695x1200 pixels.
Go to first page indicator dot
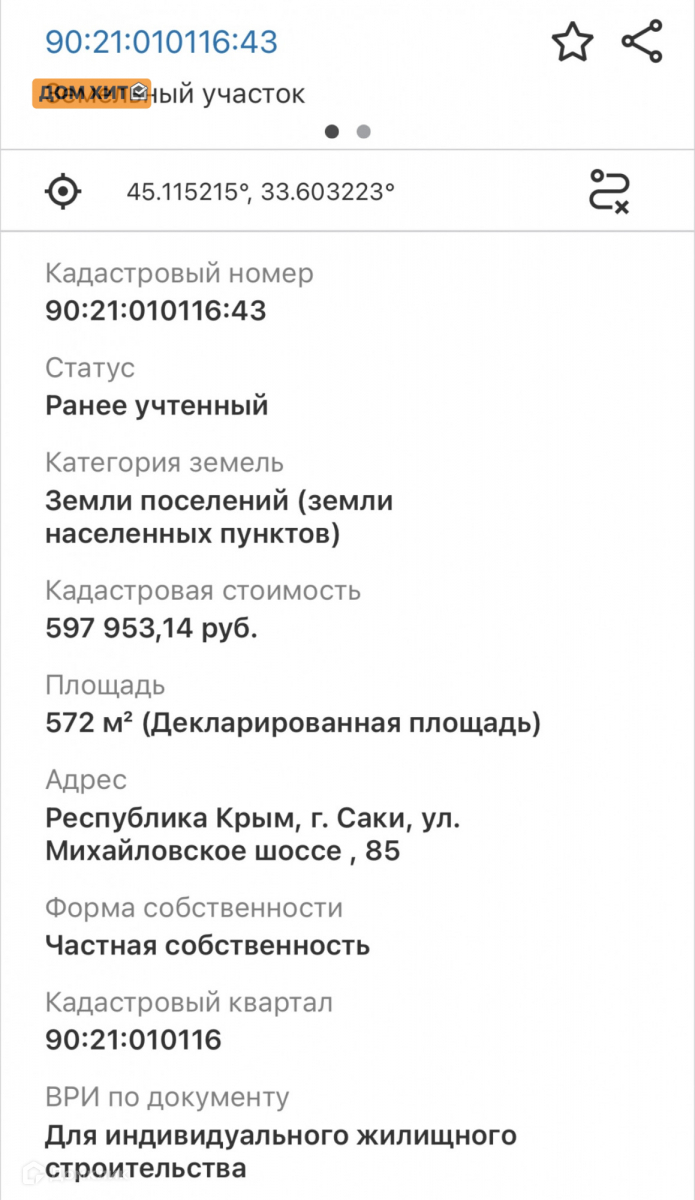[x=332, y=131]
